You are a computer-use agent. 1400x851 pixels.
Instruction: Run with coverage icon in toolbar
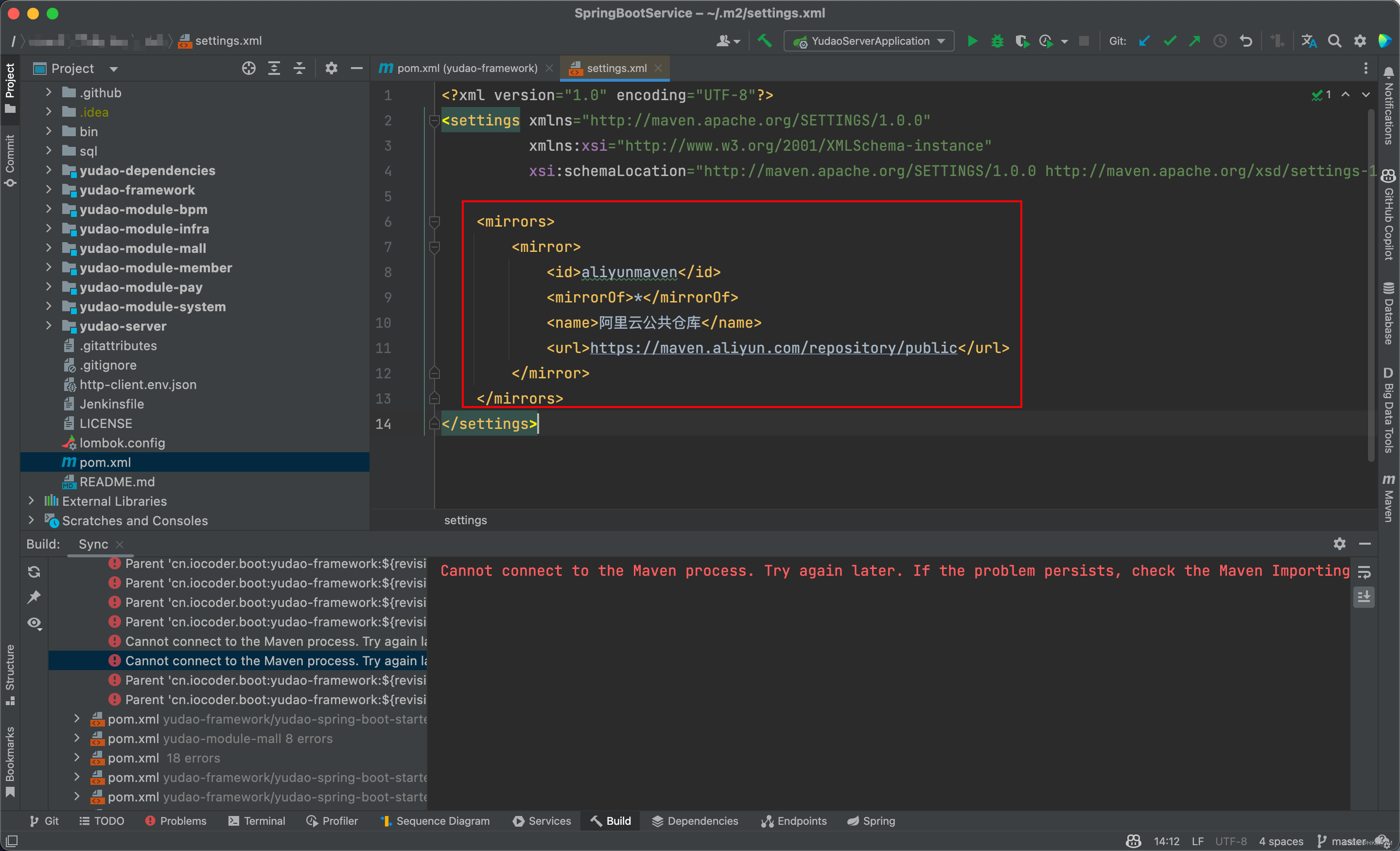pos(1022,41)
